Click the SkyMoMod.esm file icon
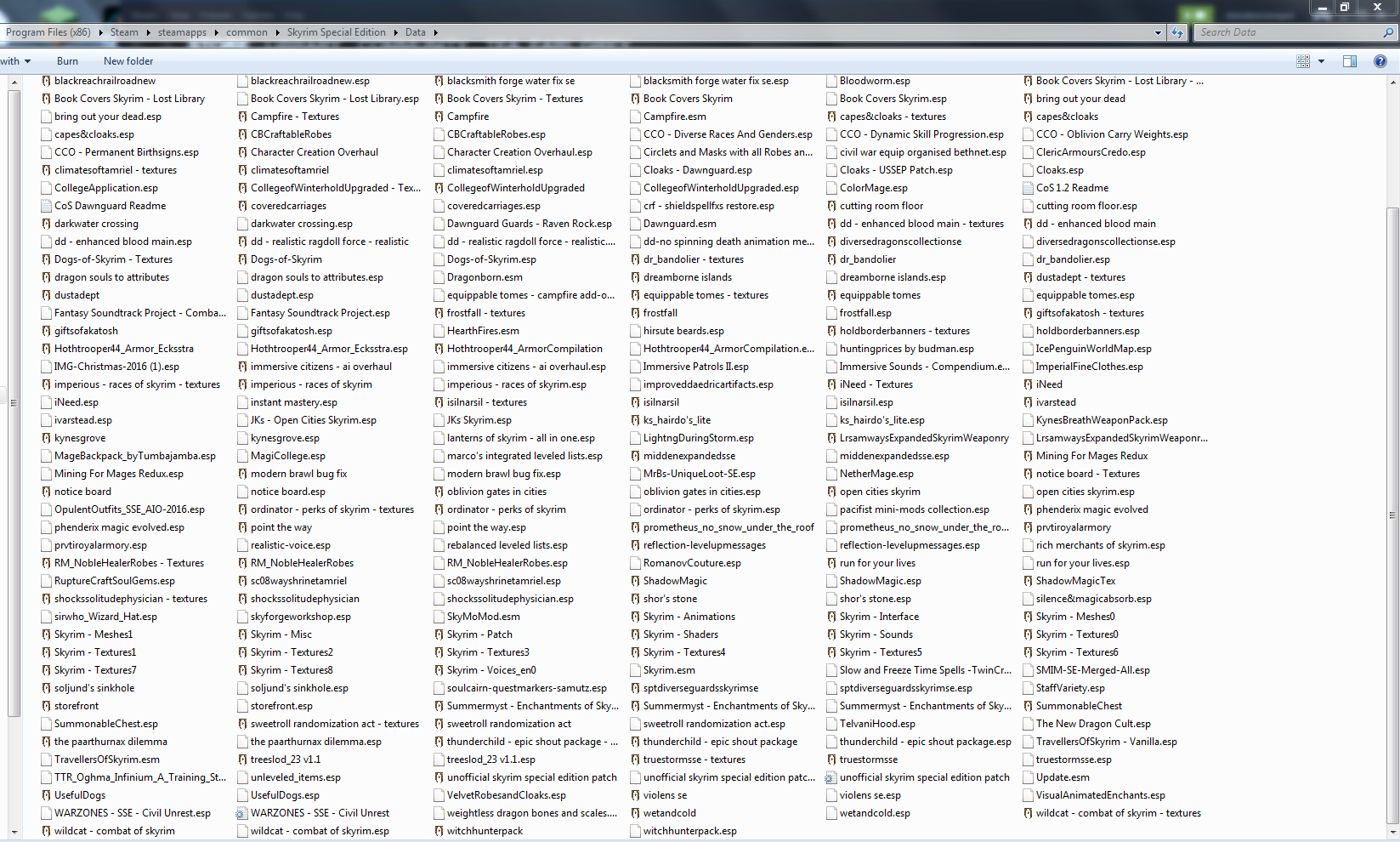Screen dimensions: 1400x842 [439, 617]
